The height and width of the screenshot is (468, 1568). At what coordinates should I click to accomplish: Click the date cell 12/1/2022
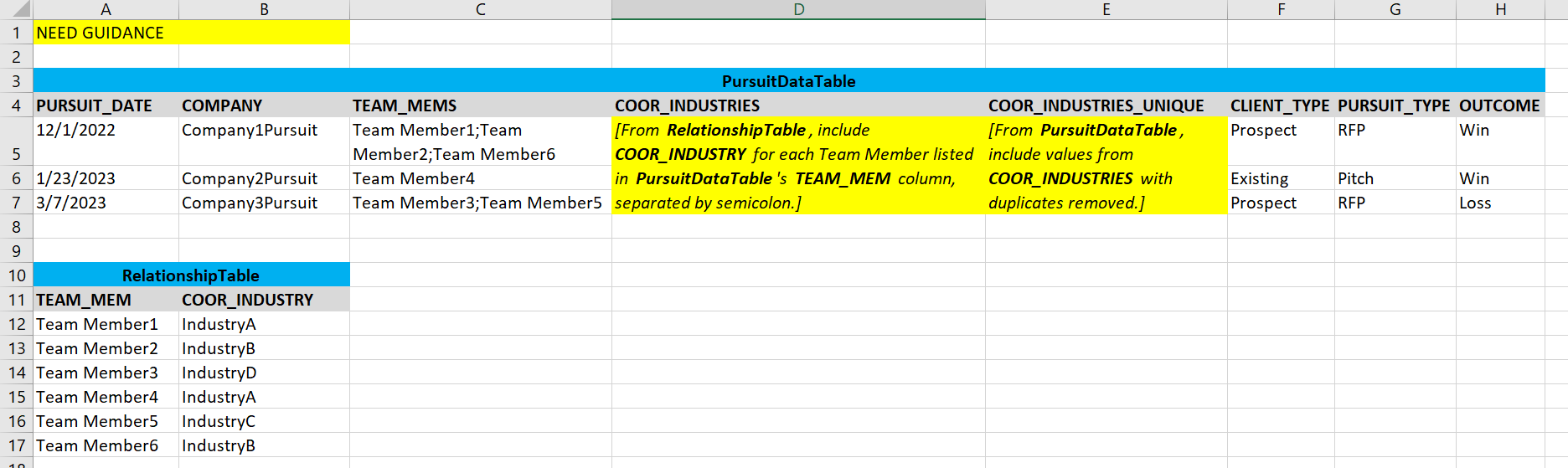click(106, 141)
